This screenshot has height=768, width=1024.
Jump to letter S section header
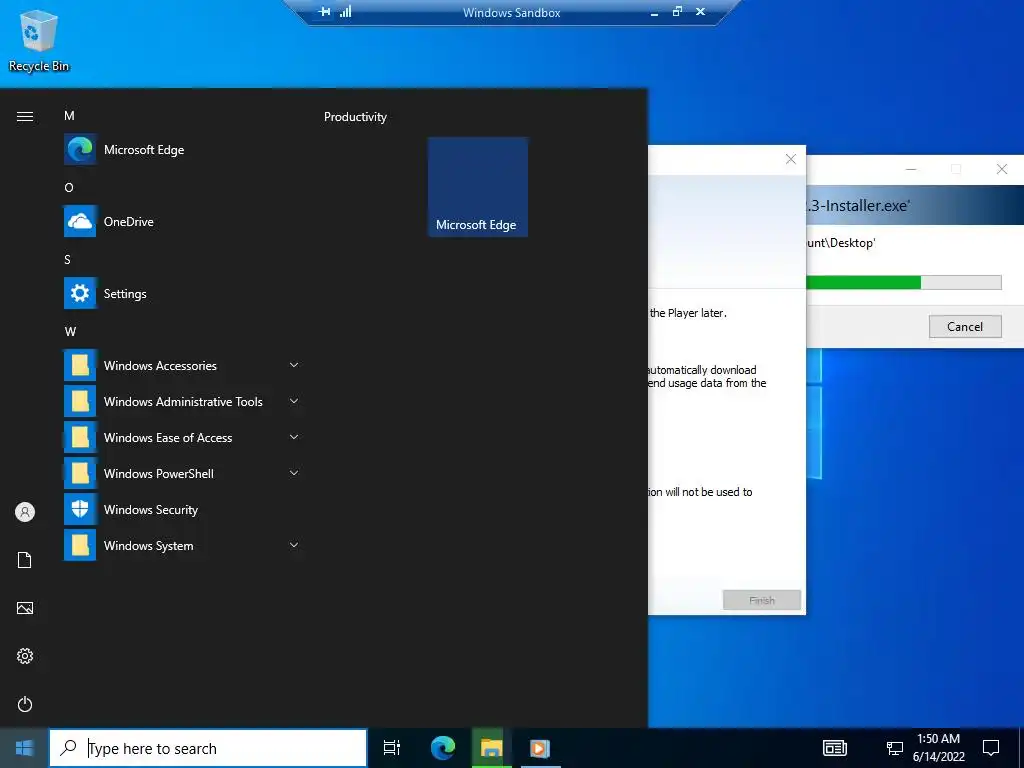tap(67, 260)
